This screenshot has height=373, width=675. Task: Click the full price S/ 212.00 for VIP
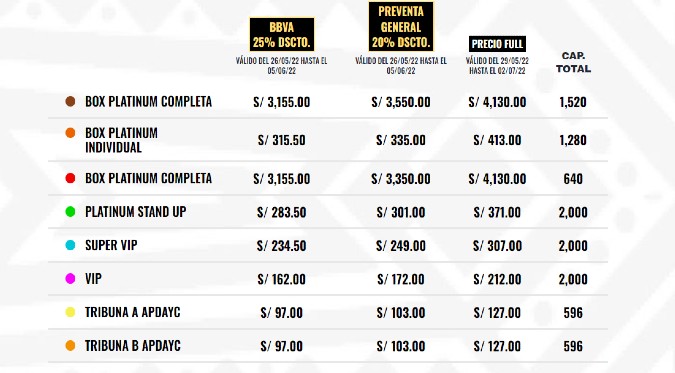point(497,279)
